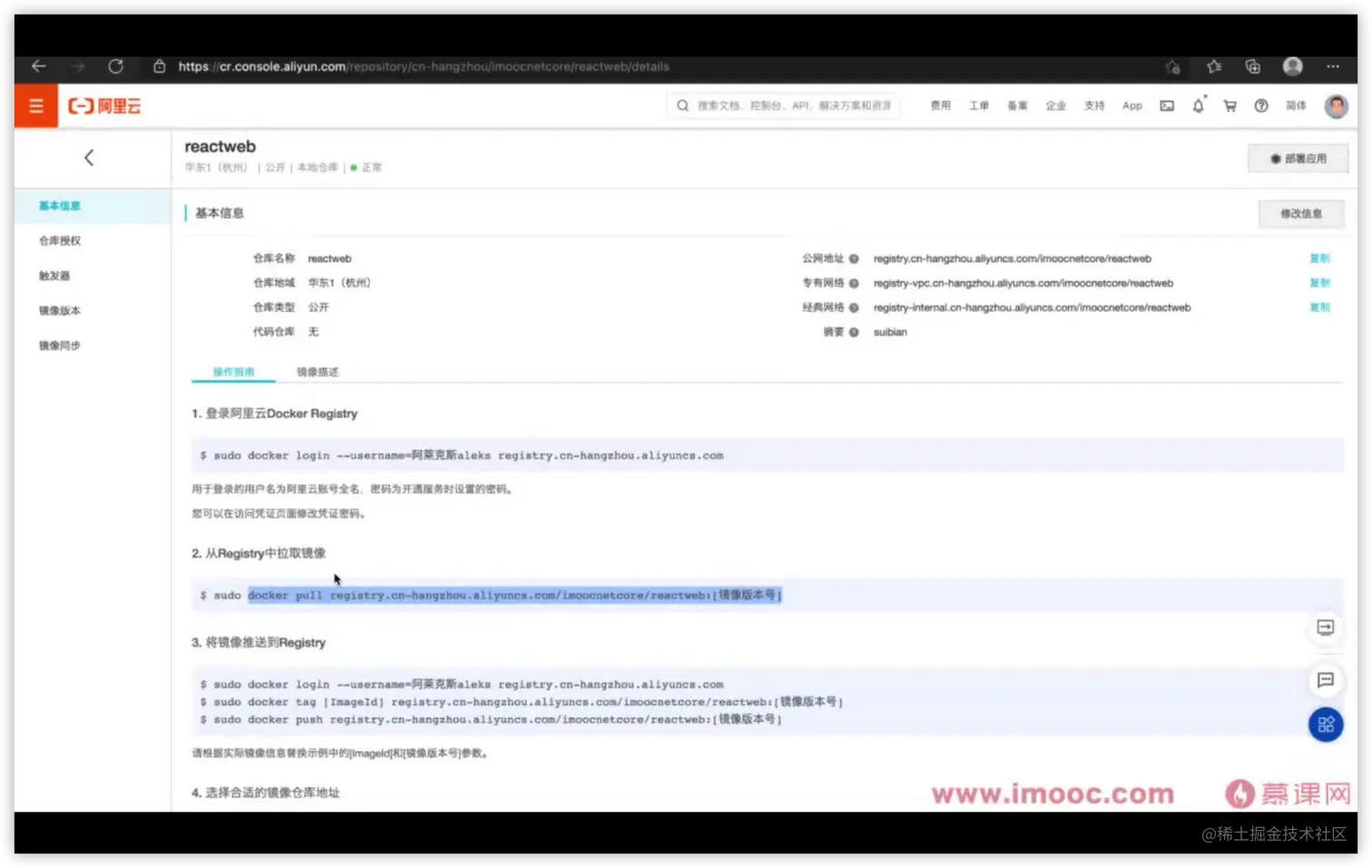The height and width of the screenshot is (868, 1372).
Task: Collapse sidebar with the left chevron
Action: [x=89, y=158]
